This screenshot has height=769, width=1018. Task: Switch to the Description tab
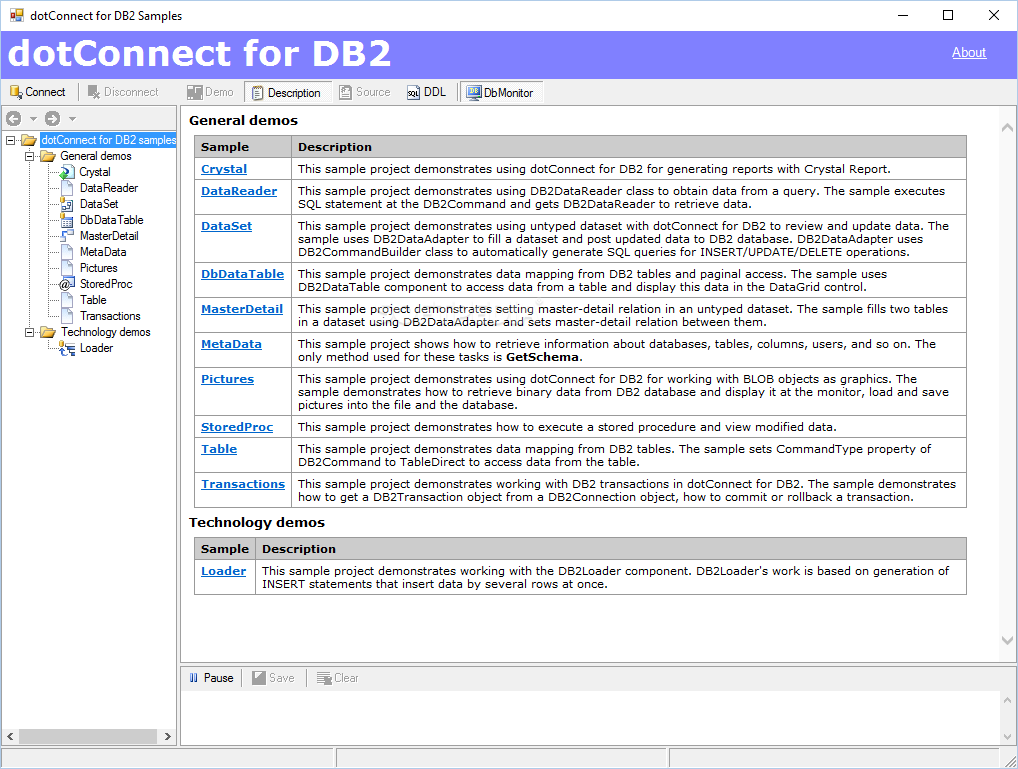pos(287,92)
